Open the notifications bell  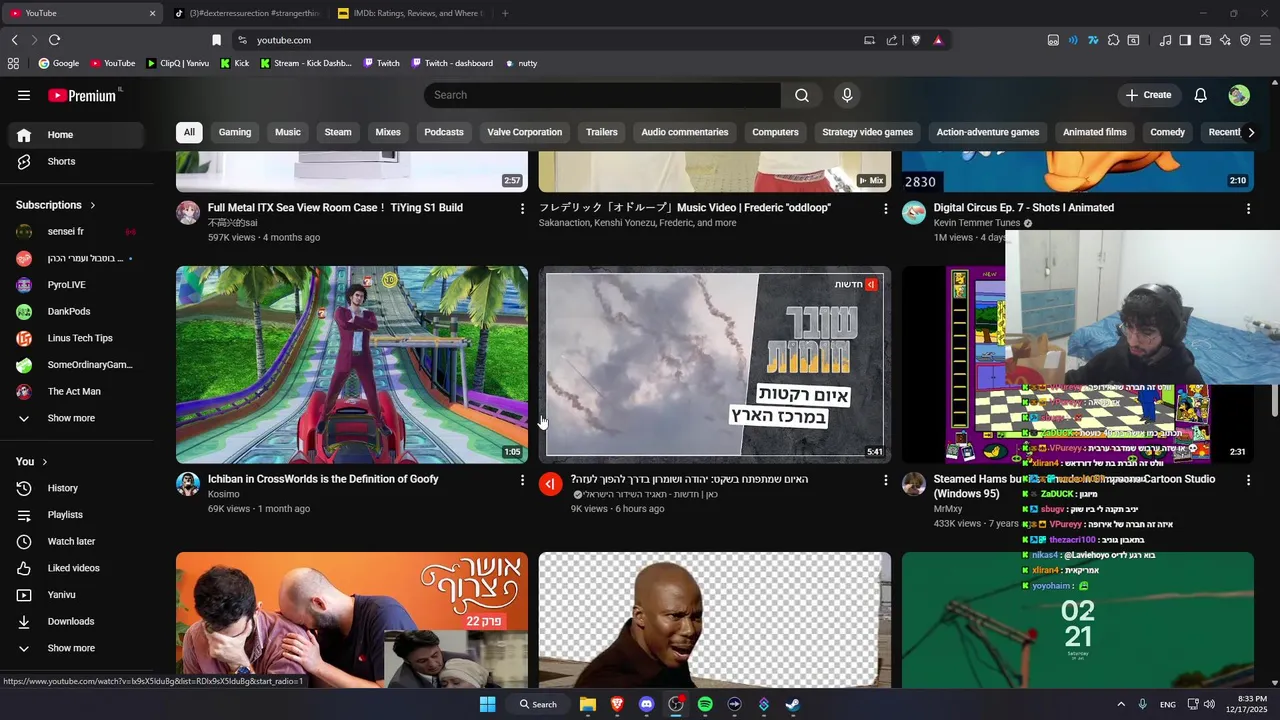click(1201, 95)
